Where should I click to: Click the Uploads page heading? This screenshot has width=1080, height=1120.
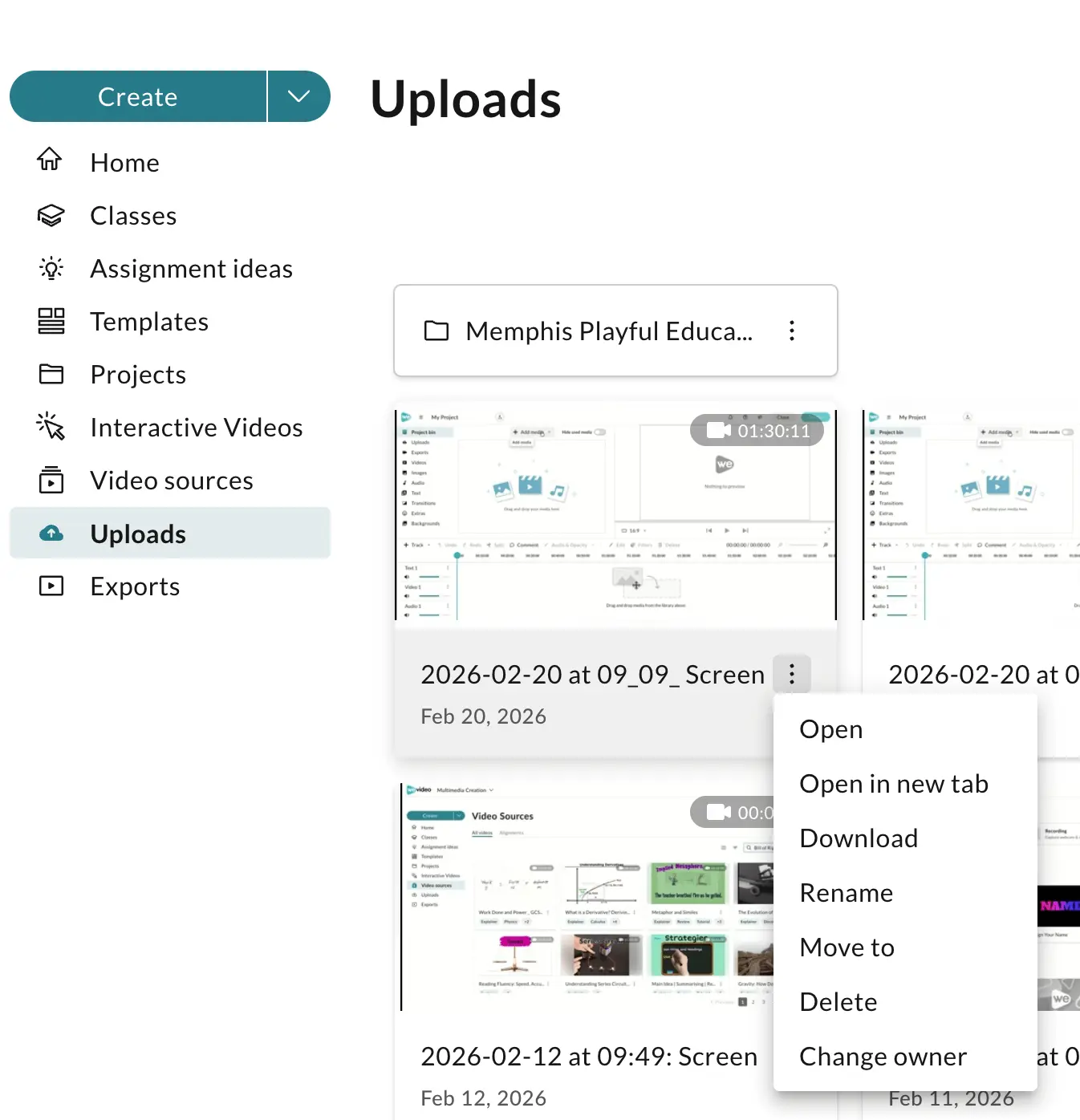coord(465,99)
